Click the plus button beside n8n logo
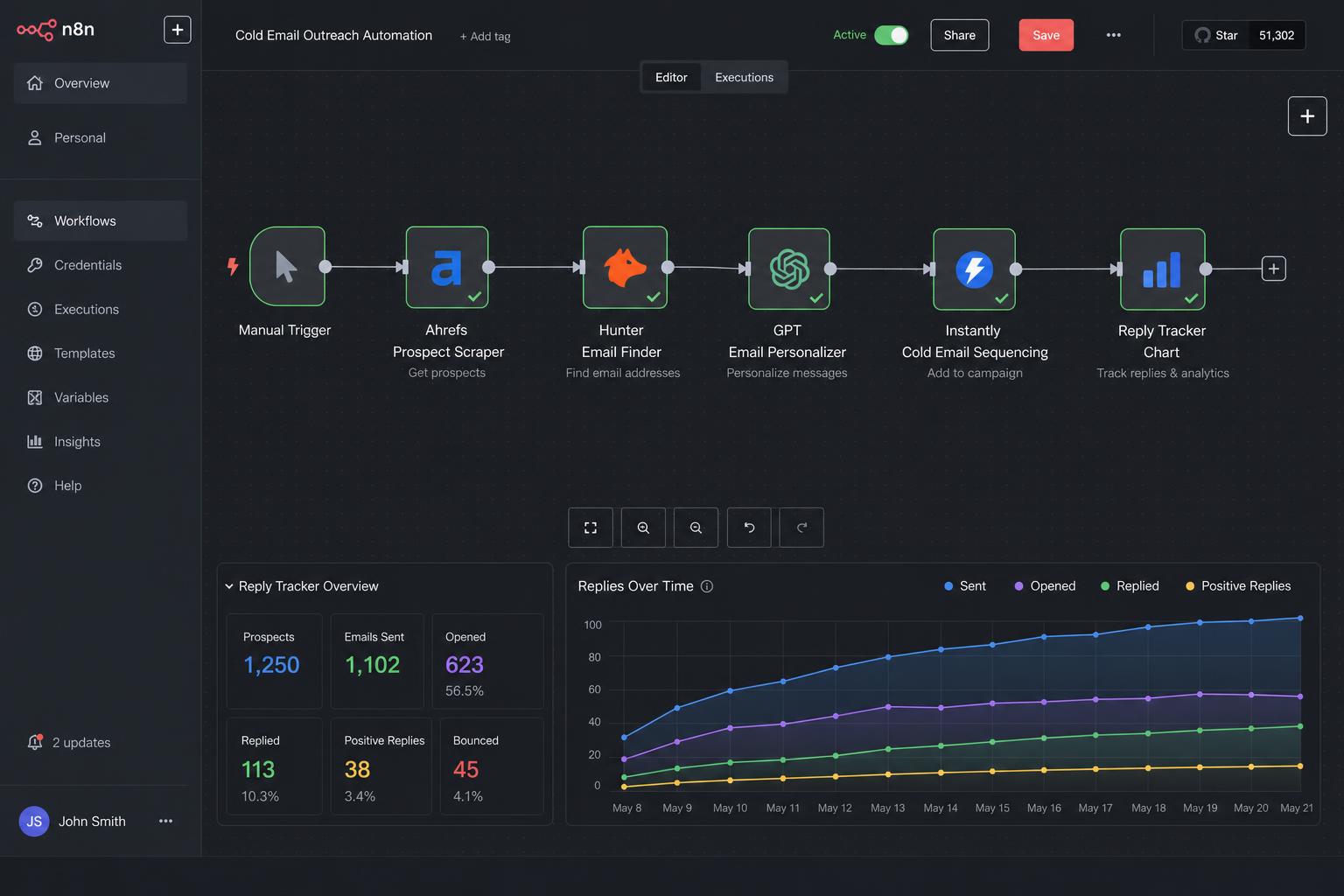The width and height of the screenshot is (1344, 896). (178, 30)
